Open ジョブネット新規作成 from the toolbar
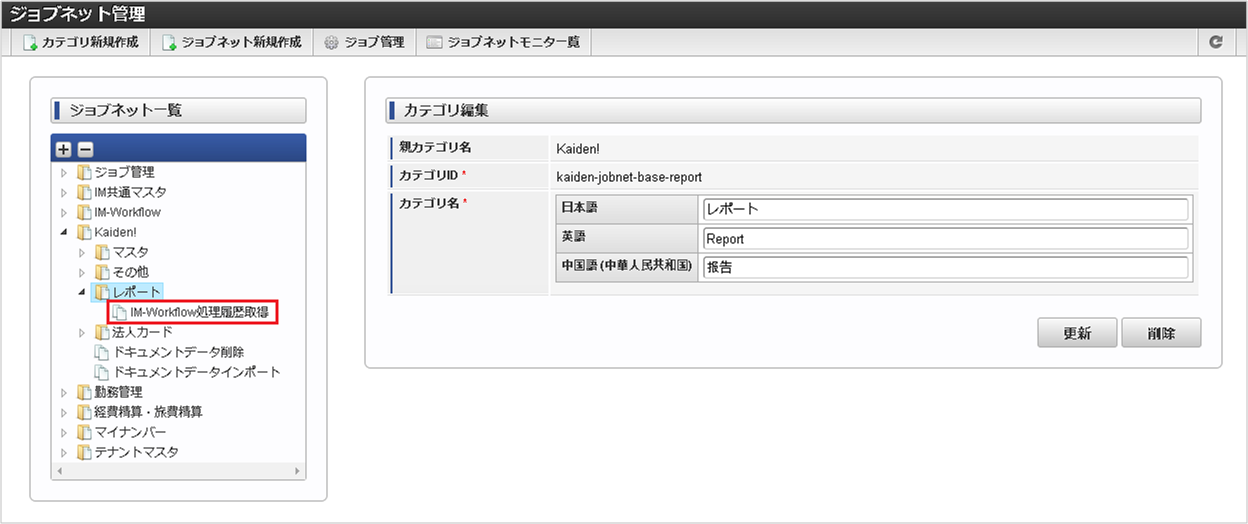Screen dimensions: 1248x524 pos(231,42)
